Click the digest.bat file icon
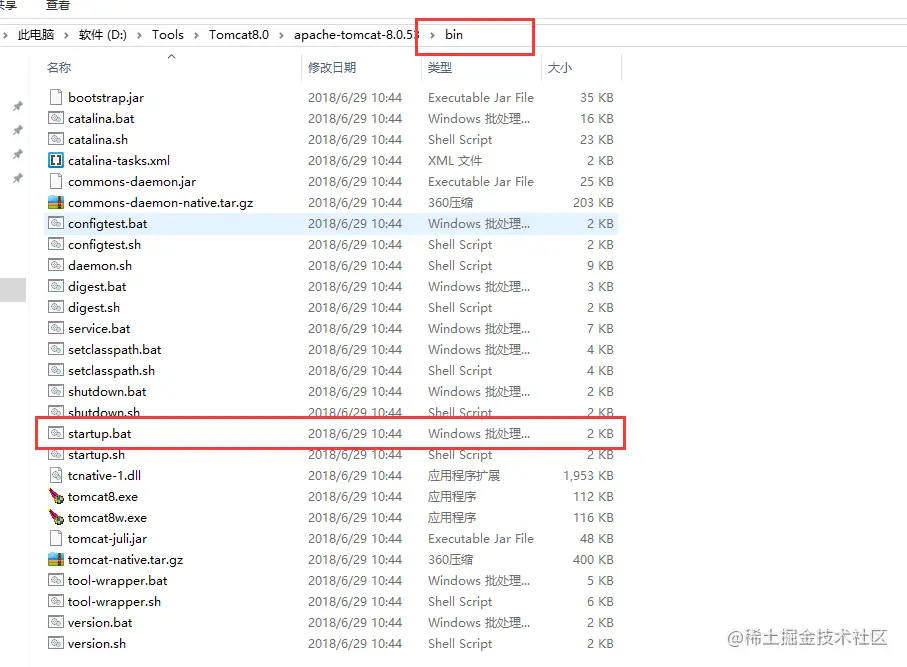The height and width of the screenshot is (667, 907). tap(56, 286)
